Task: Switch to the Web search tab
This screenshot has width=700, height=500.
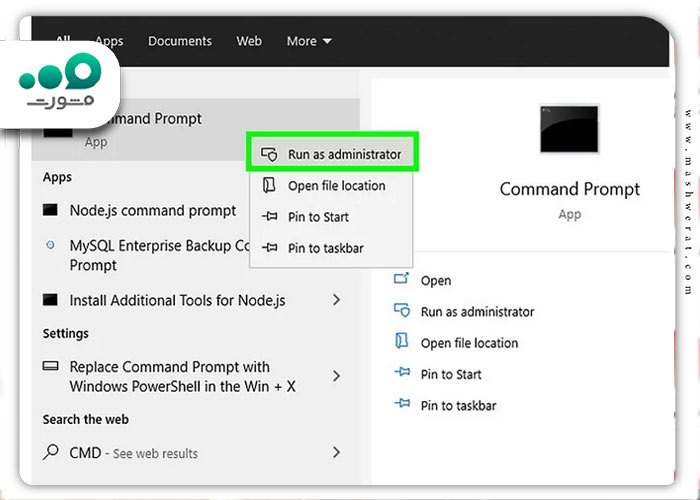Action: pyautogui.click(x=249, y=41)
